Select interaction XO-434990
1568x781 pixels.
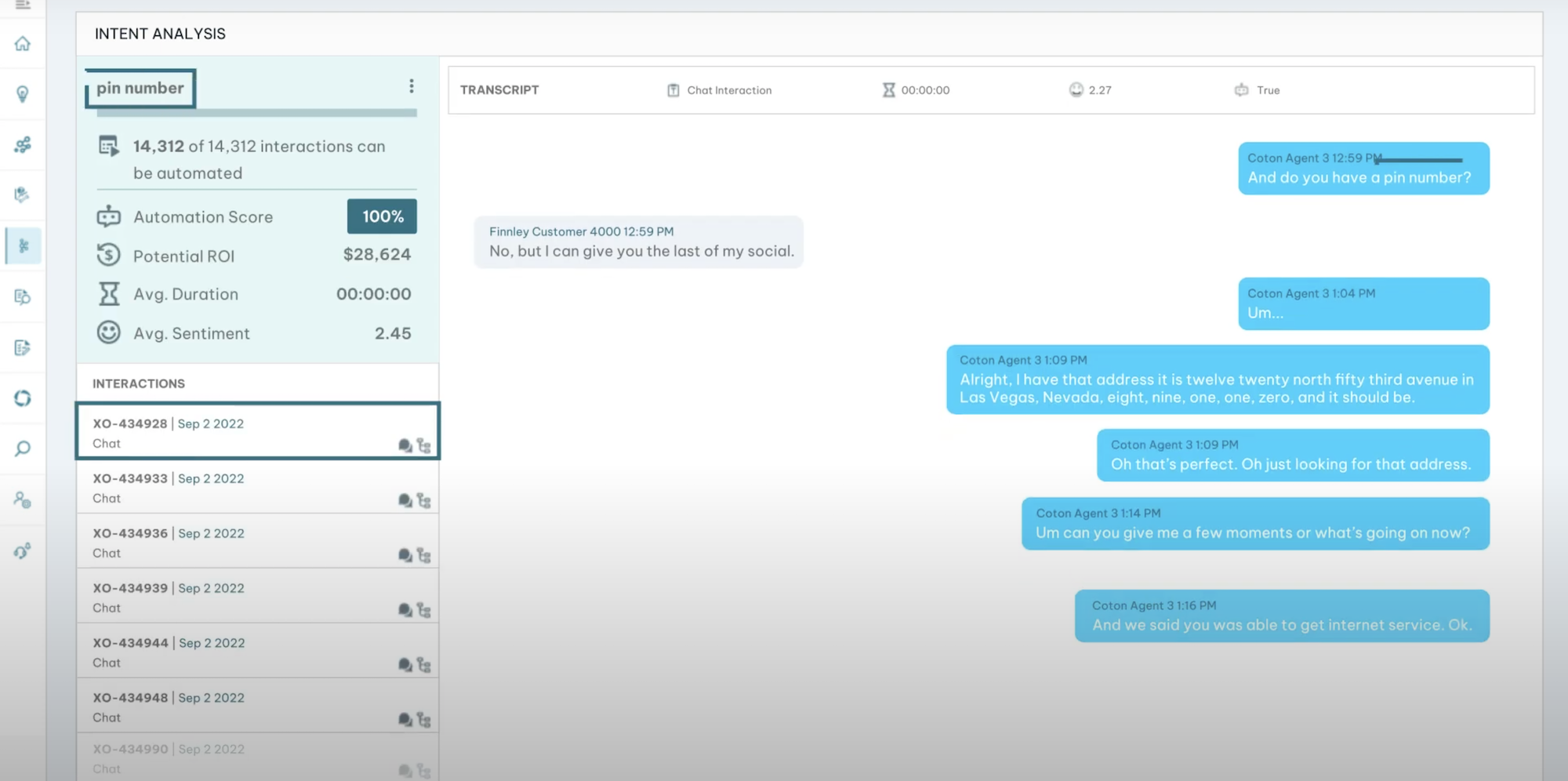pos(258,758)
